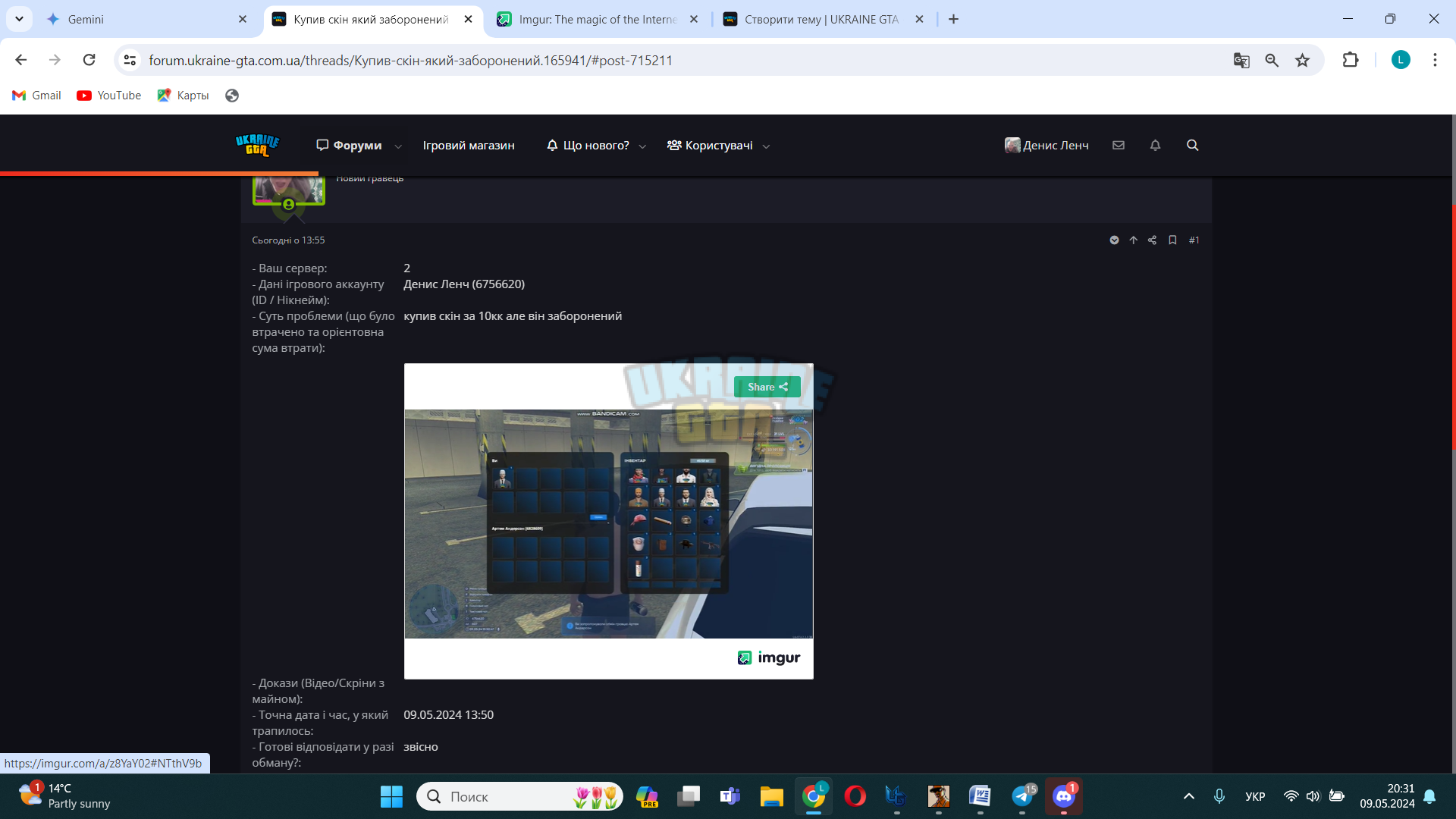
Task: Toggle the post checkmark marker icon
Action: click(1114, 240)
